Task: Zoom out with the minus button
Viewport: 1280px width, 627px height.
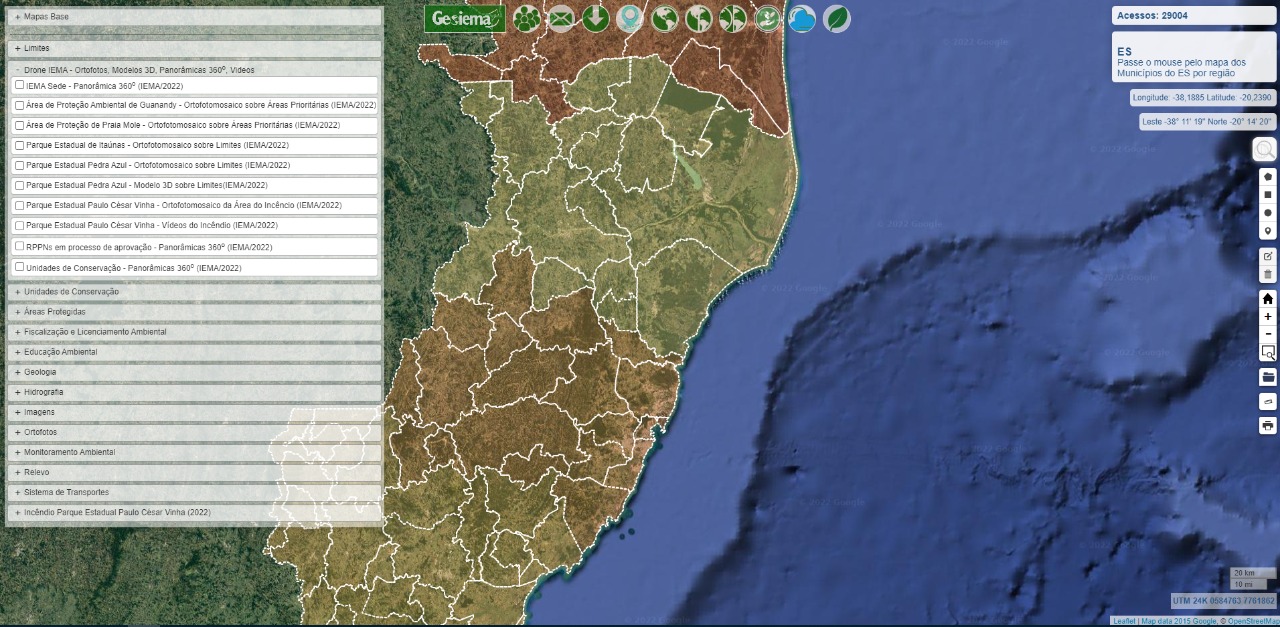Action: coord(1268,334)
